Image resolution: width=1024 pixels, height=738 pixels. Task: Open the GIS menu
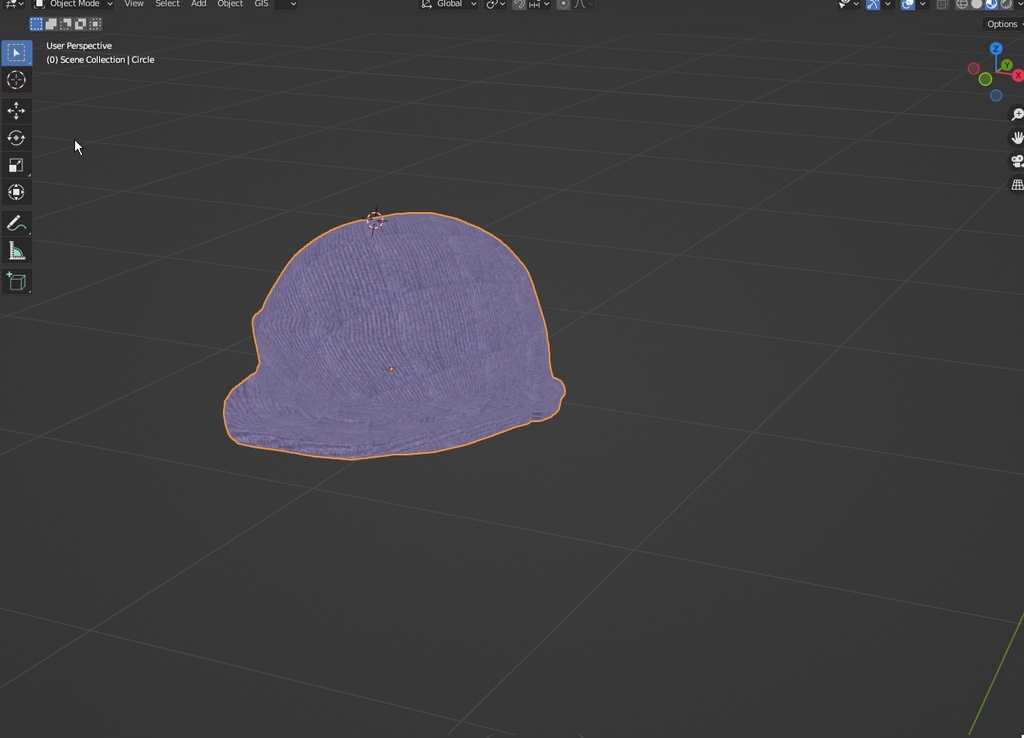point(261,4)
